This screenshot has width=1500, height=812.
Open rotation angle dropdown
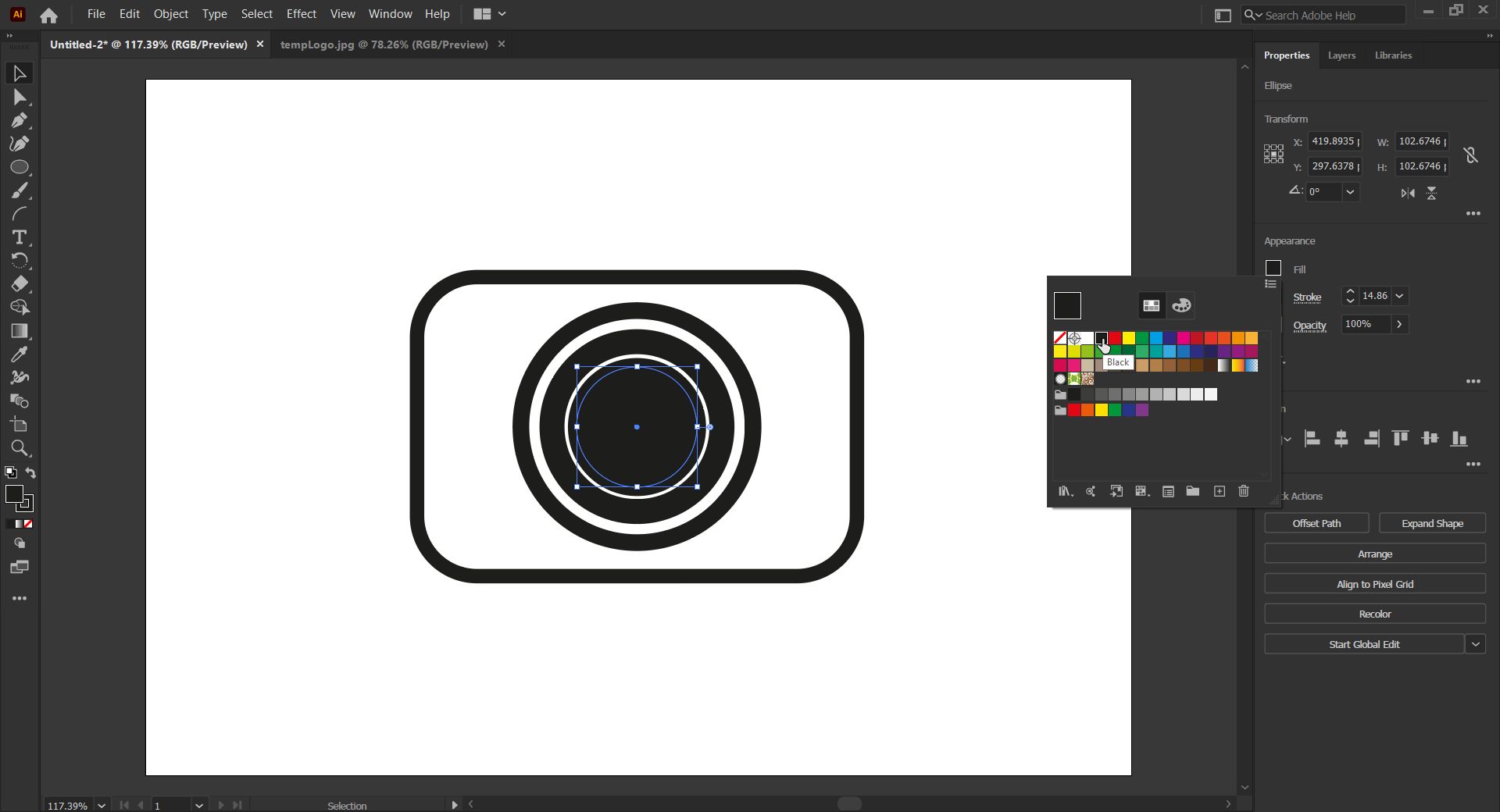pos(1350,192)
